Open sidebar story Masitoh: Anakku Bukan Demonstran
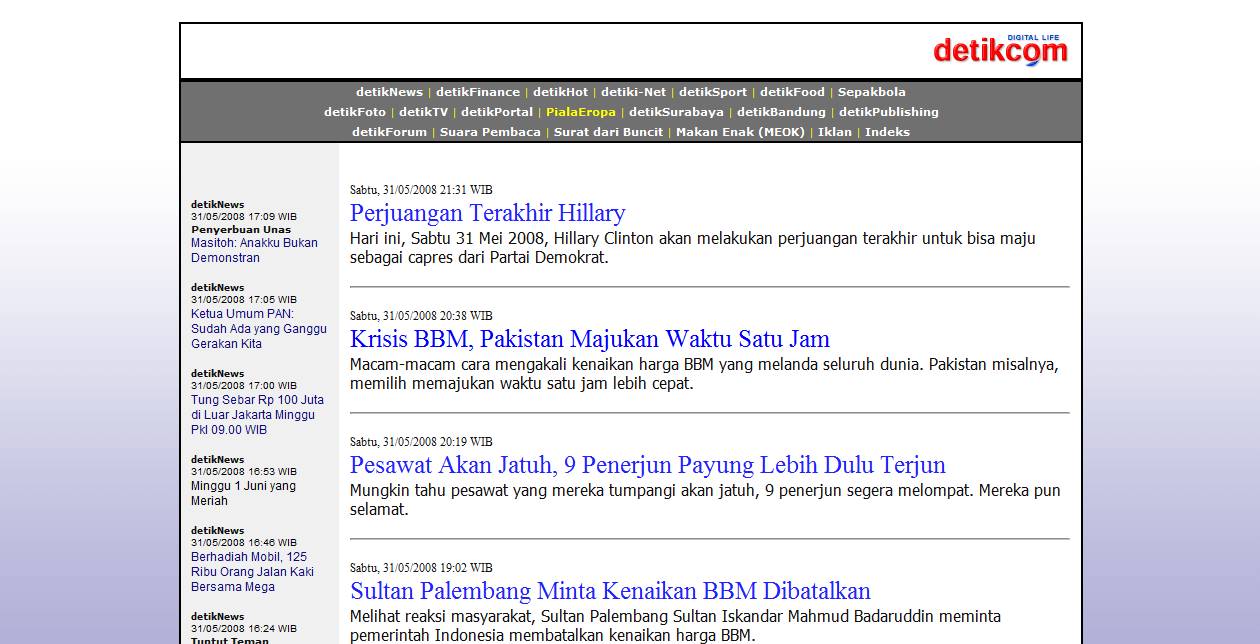The image size is (1260, 644). (254, 250)
